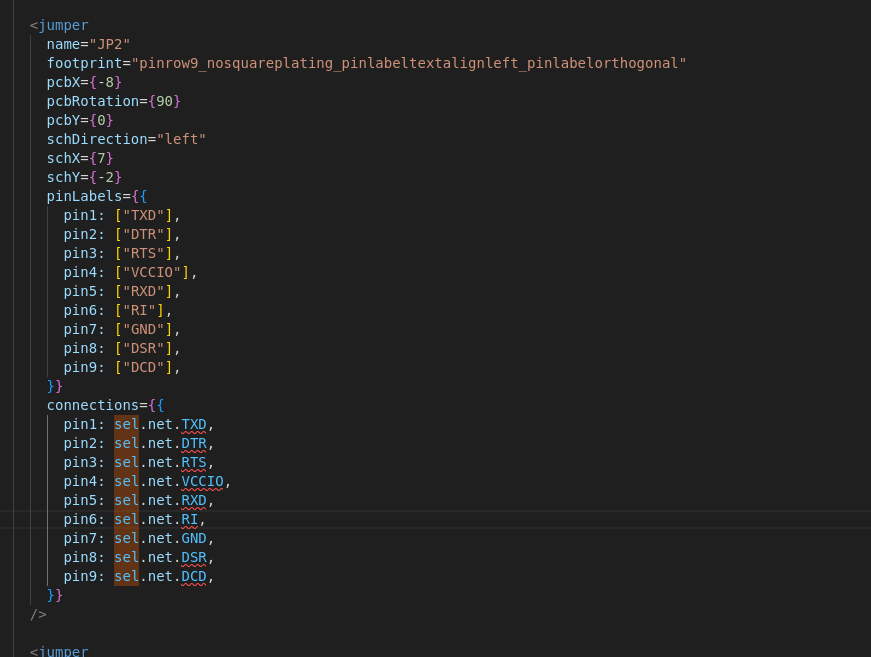The image size is (871, 657).
Task: Click the "VCCIO" label string for pin4
Action: point(152,272)
